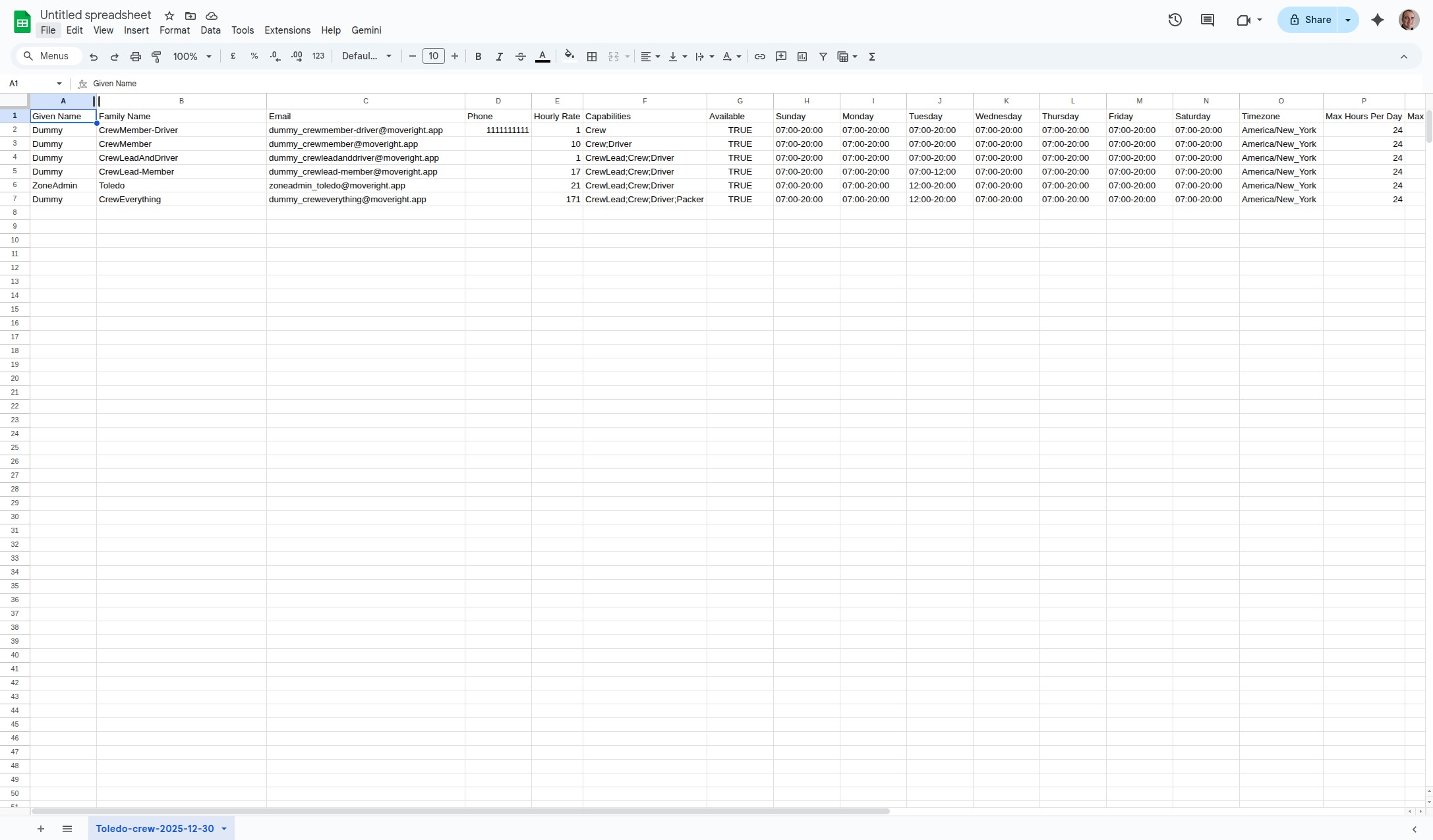The height and width of the screenshot is (840, 1433).
Task: Toggle bold formatting
Action: click(479, 57)
